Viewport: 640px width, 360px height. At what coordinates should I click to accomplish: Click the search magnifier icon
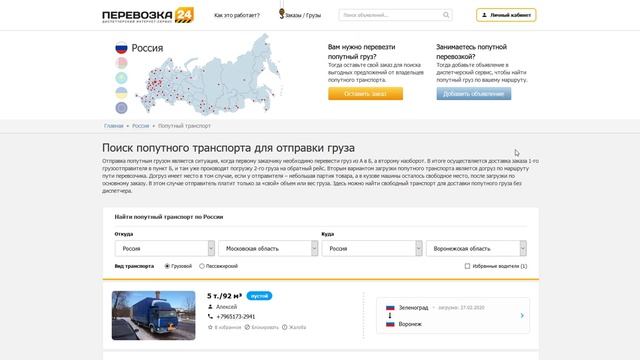click(x=446, y=15)
